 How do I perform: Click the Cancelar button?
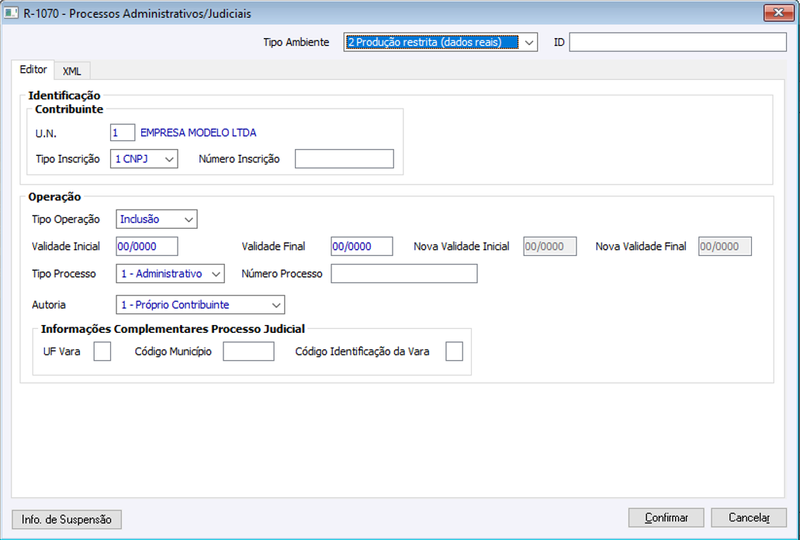tap(749, 518)
